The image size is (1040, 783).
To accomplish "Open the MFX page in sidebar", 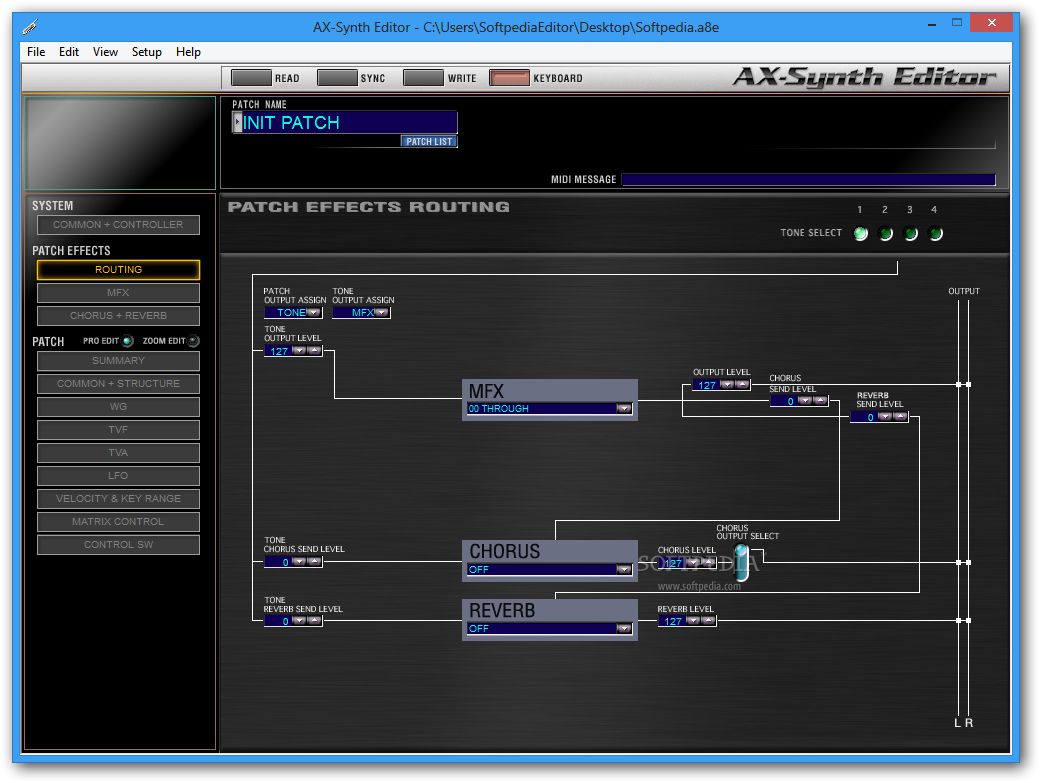I will click(118, 293).
